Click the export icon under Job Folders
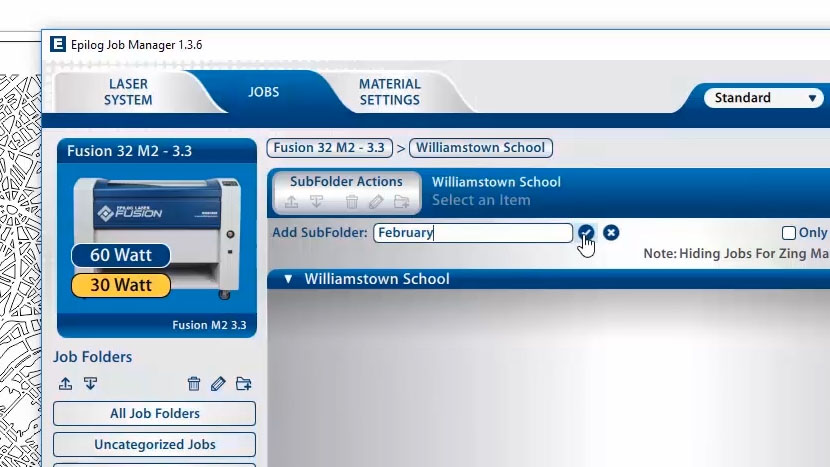Image resolution: width=830 pixels, height=467 pixels. [65, 384]
